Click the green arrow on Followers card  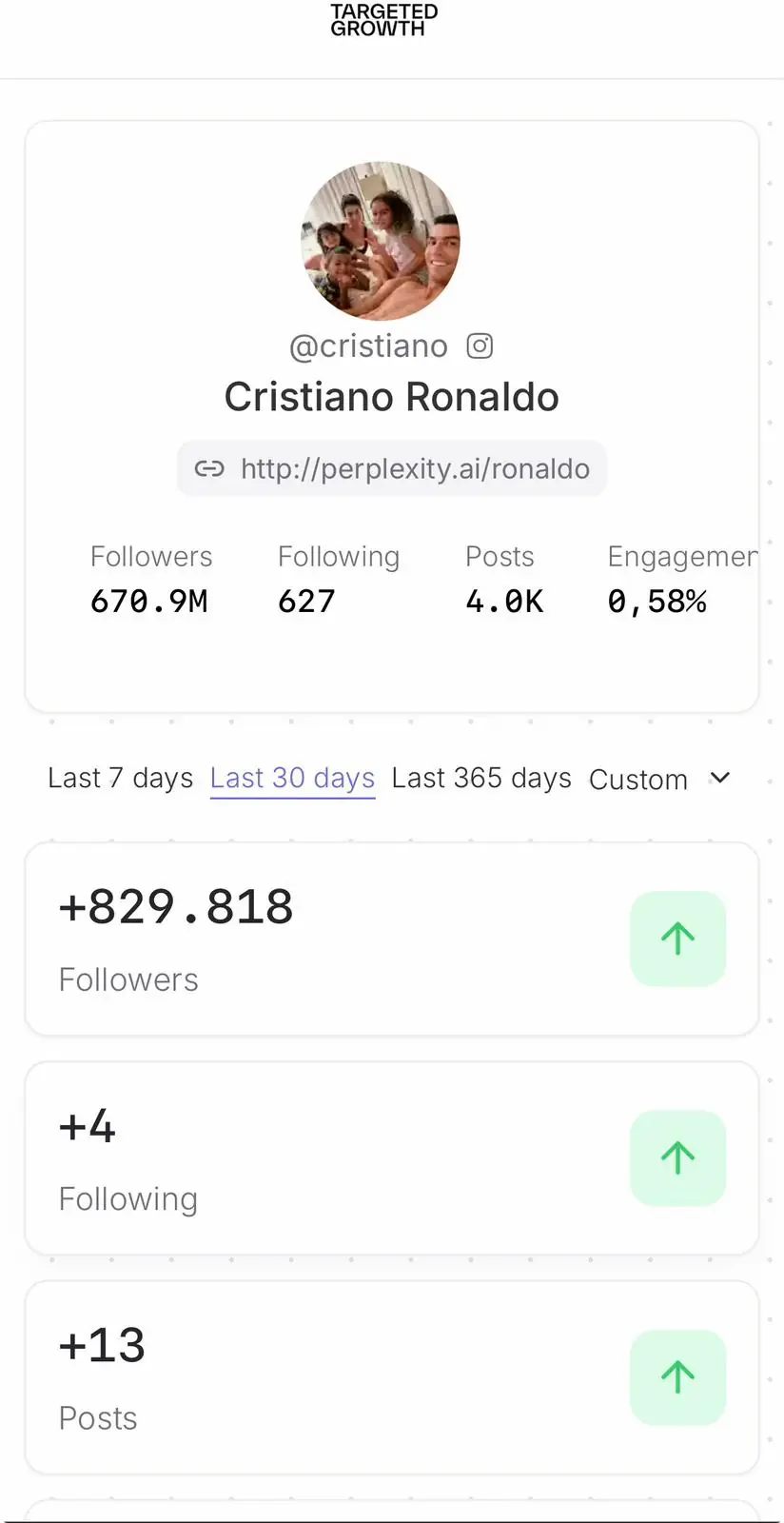(677, 939)
